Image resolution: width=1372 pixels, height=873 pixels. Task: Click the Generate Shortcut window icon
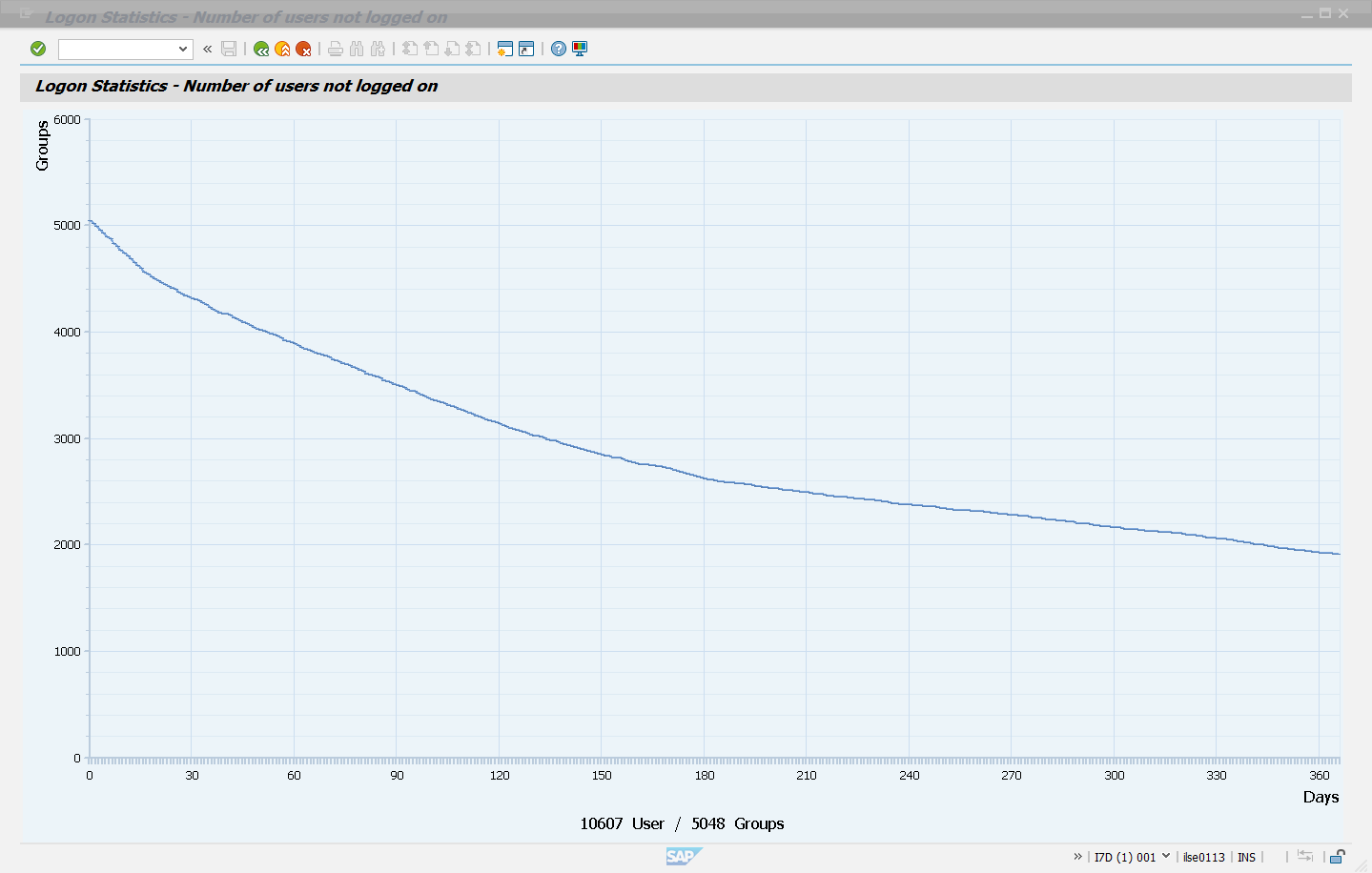[x=526, y=49]
